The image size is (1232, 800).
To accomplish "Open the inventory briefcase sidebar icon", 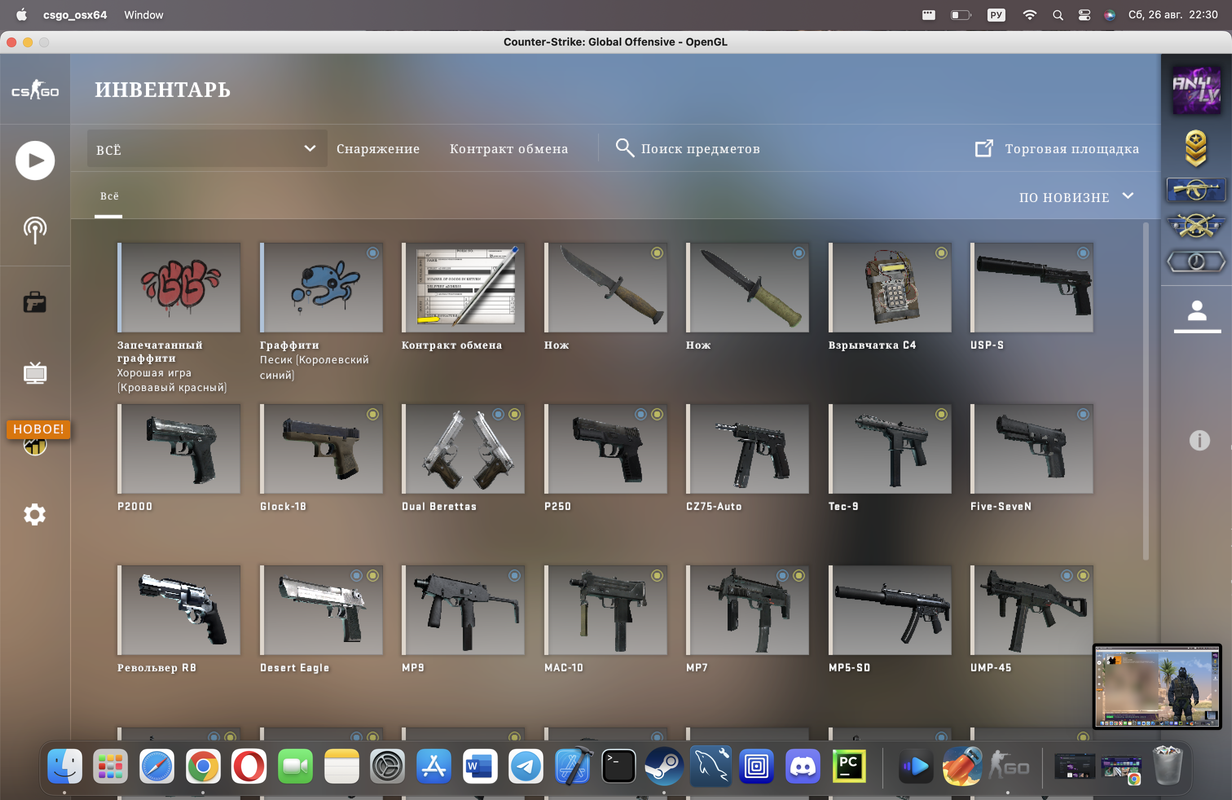I will (x=35, y=302).
